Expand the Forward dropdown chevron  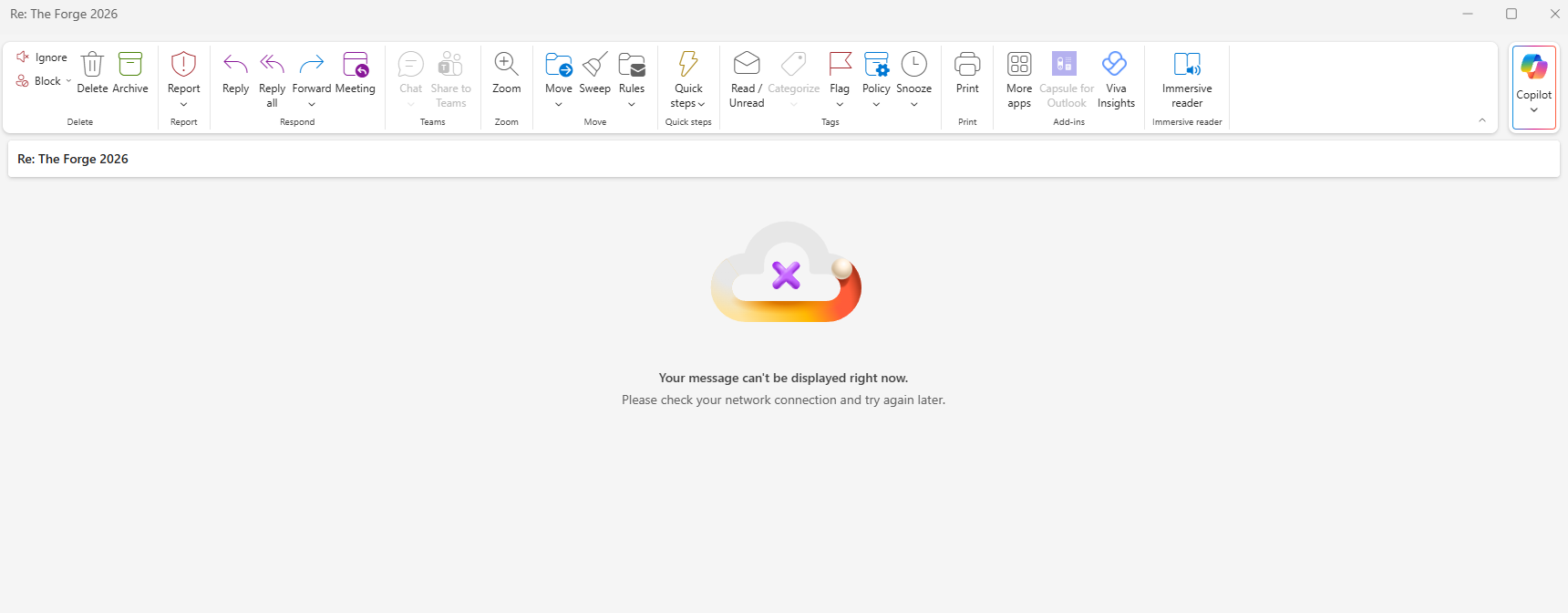pyautogui.click(x=312, y=104)
